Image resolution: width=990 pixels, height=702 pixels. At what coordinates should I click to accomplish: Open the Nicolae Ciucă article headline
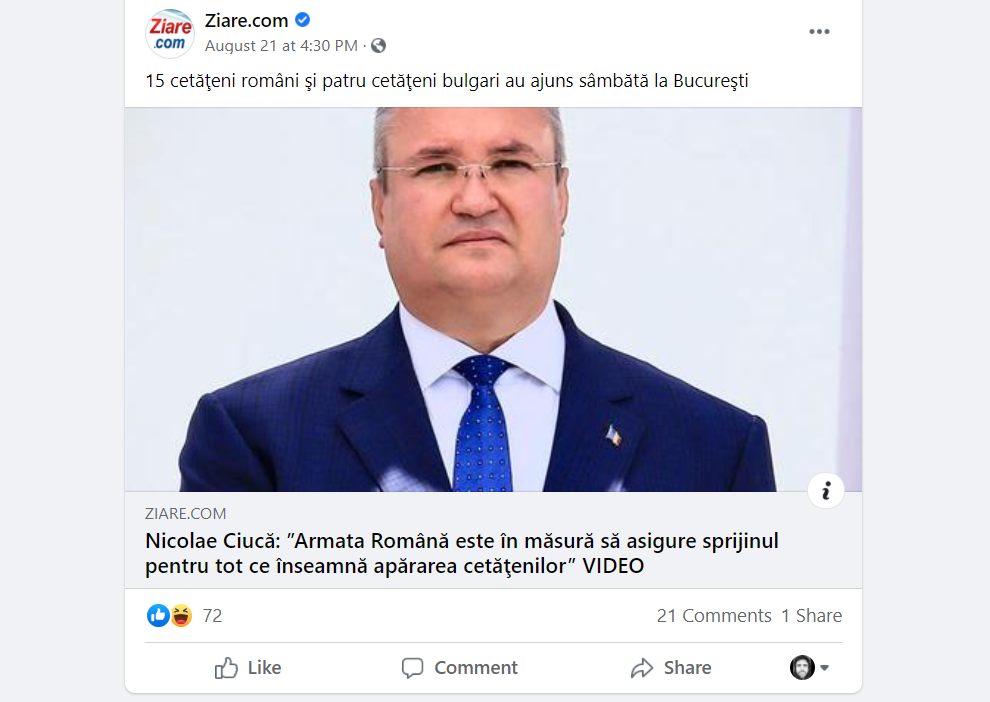(x=462, y=553)
